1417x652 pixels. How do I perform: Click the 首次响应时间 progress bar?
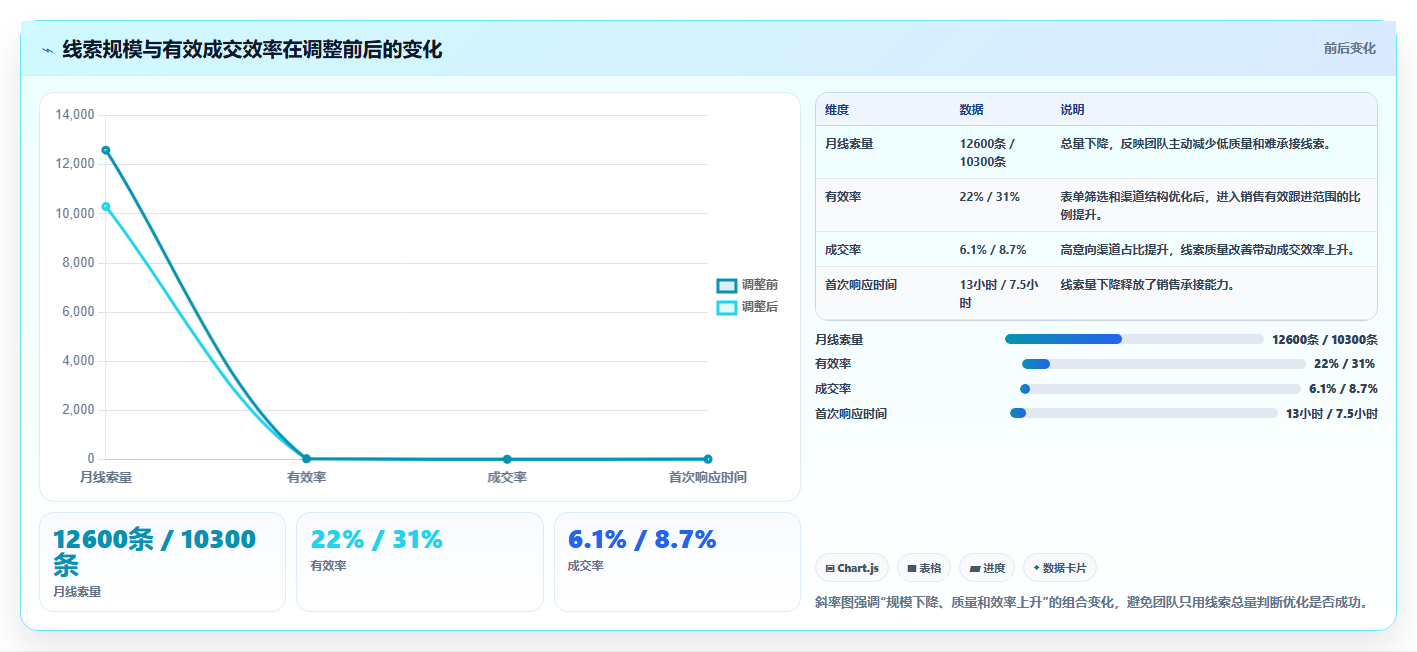pos(1144,413)
